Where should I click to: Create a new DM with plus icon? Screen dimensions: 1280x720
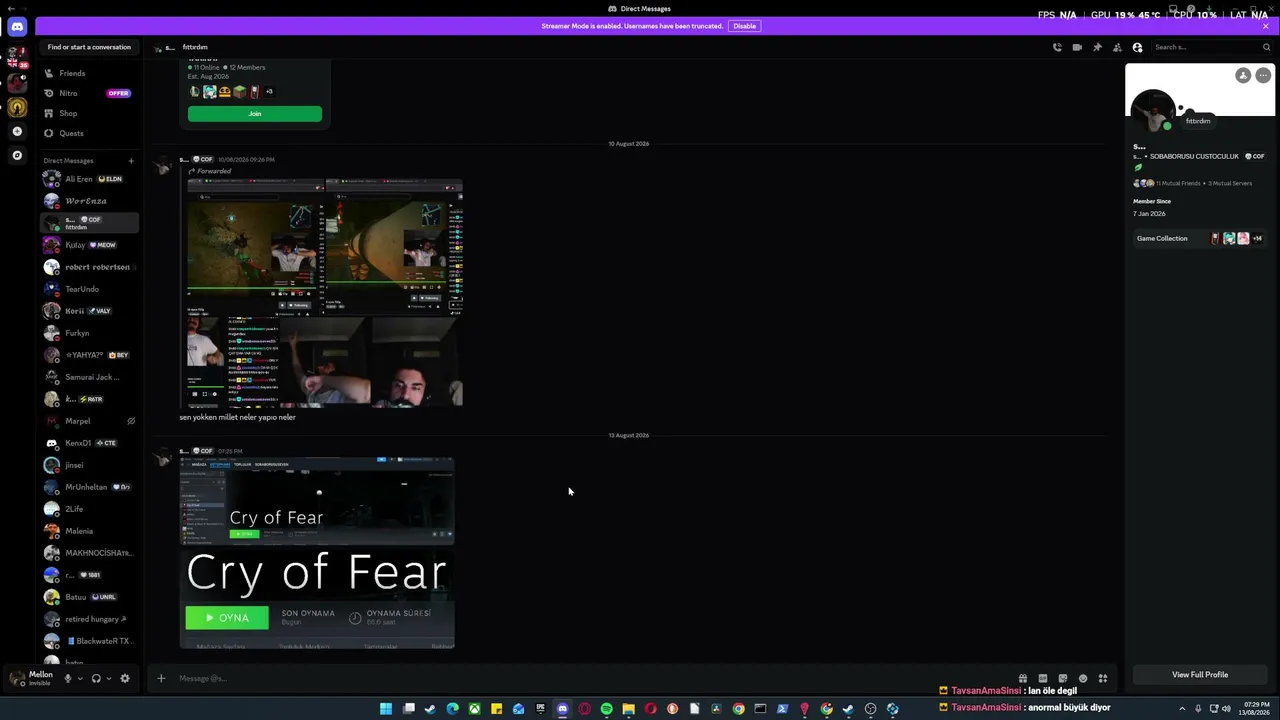[130, 161]
